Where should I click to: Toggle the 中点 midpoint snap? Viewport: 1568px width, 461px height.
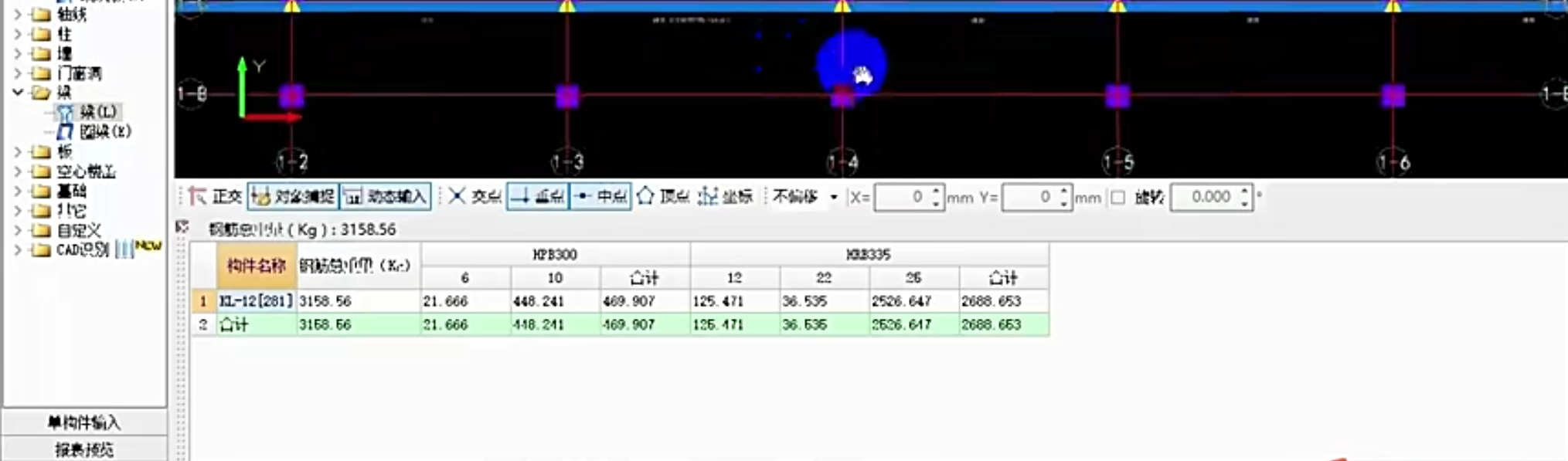pyautogui.click(x=600, y=197)
